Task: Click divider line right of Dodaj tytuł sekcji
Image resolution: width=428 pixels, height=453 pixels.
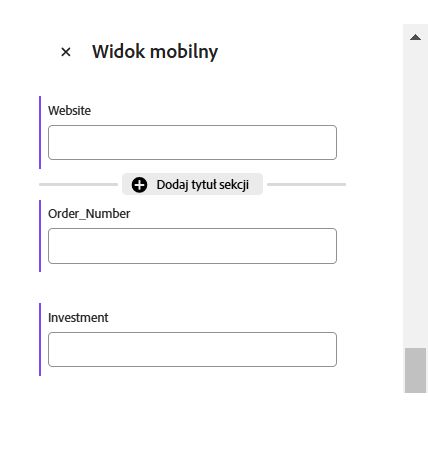Action: tap(307, 184)
